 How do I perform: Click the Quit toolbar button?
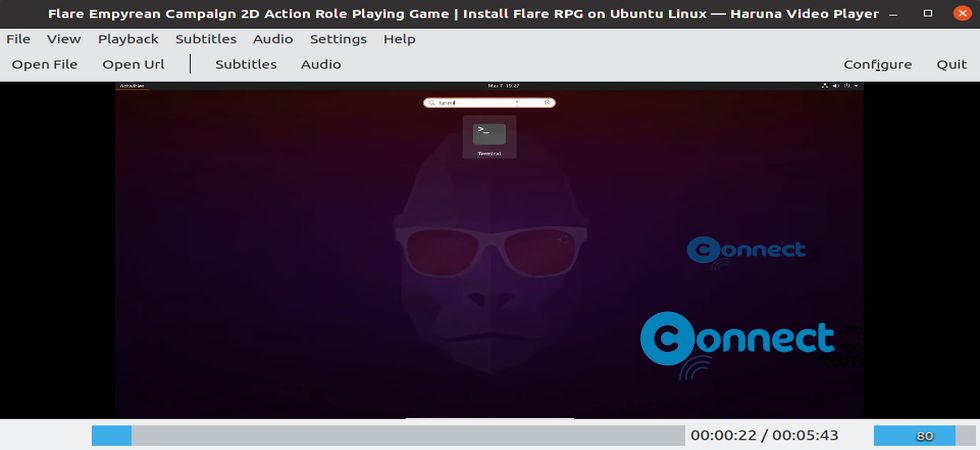pos(951,64)
